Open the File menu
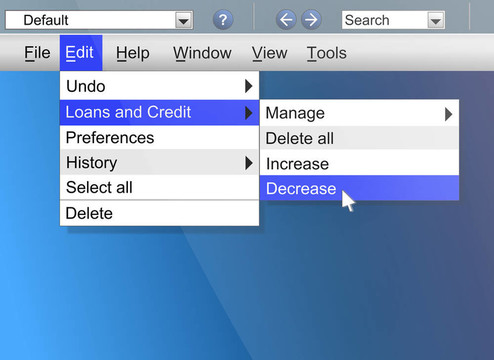Screen dimensions: 494x360 point(37,53)
